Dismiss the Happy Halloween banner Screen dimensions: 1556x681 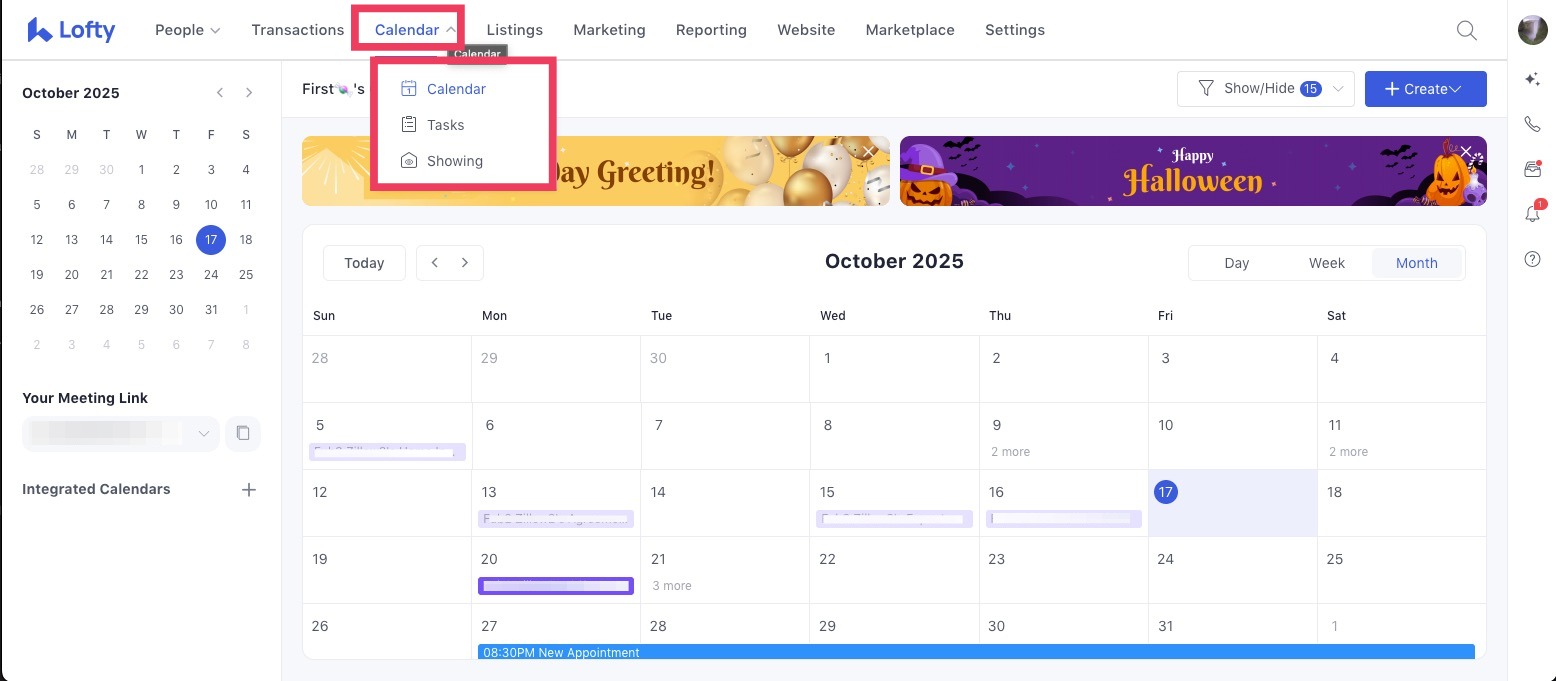tap(1466, 151)
